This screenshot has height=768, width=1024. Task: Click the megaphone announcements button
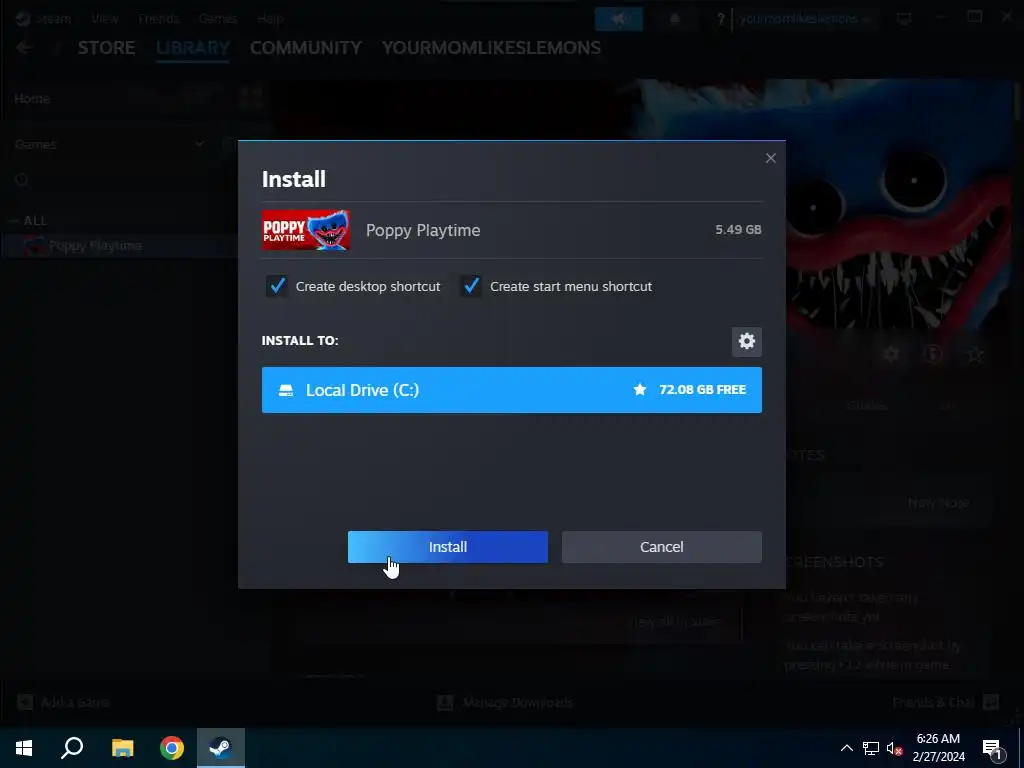(619, 19)
